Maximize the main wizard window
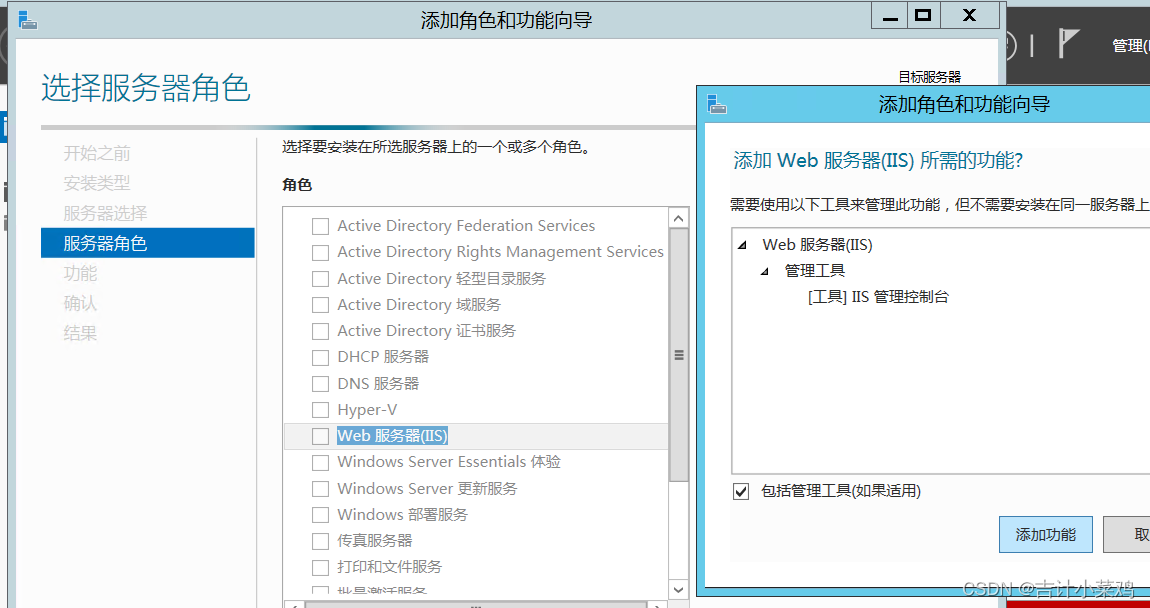 923,15
